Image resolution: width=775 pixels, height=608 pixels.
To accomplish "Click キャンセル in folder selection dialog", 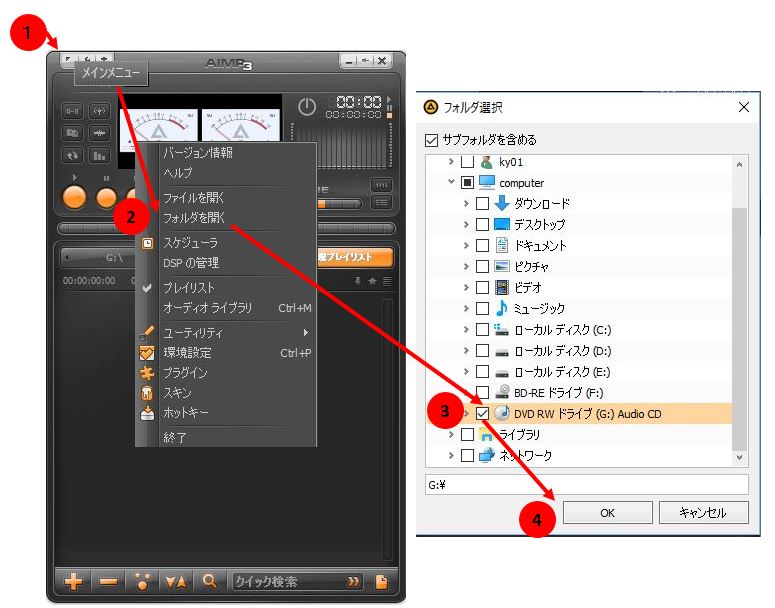I will [x=703, y=513].
